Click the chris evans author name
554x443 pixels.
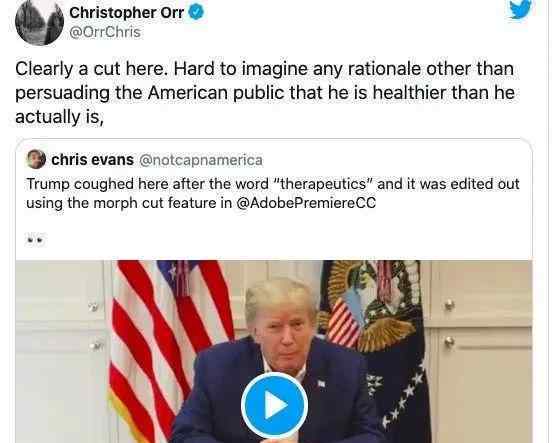pos(93,160)
